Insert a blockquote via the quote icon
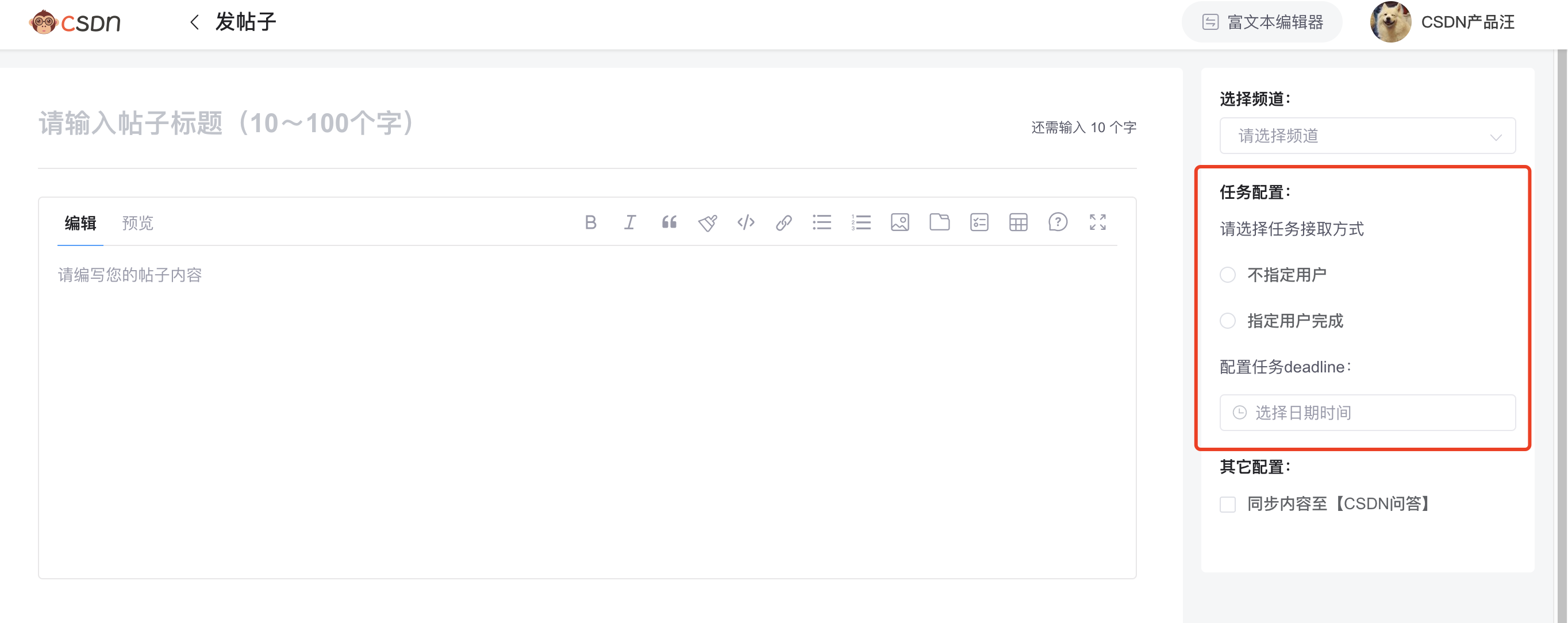 pos(668,222)
